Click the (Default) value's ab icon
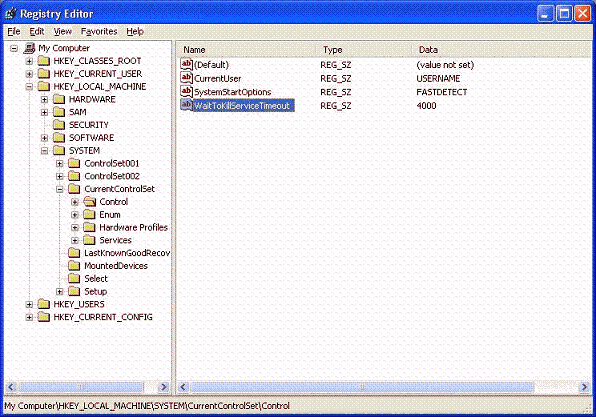596x417 pixels. (186, 64)
